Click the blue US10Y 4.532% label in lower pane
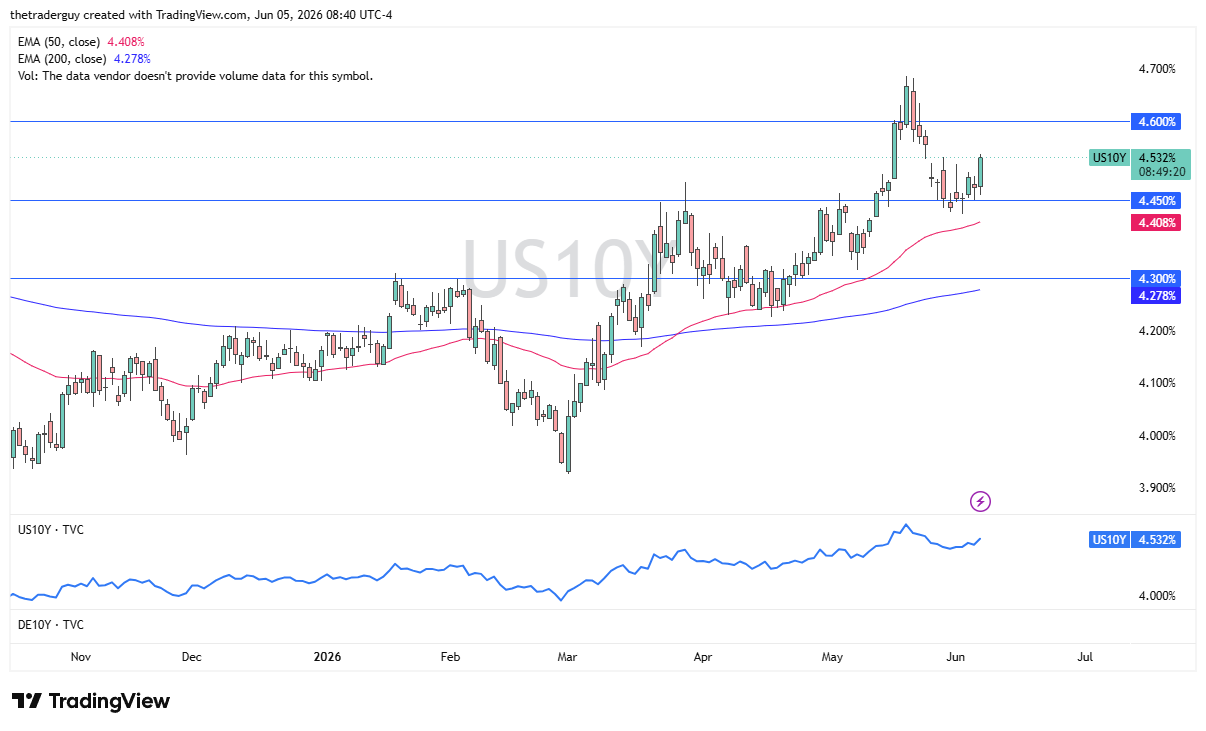1206x731 pixels. tap(1135, 539)
